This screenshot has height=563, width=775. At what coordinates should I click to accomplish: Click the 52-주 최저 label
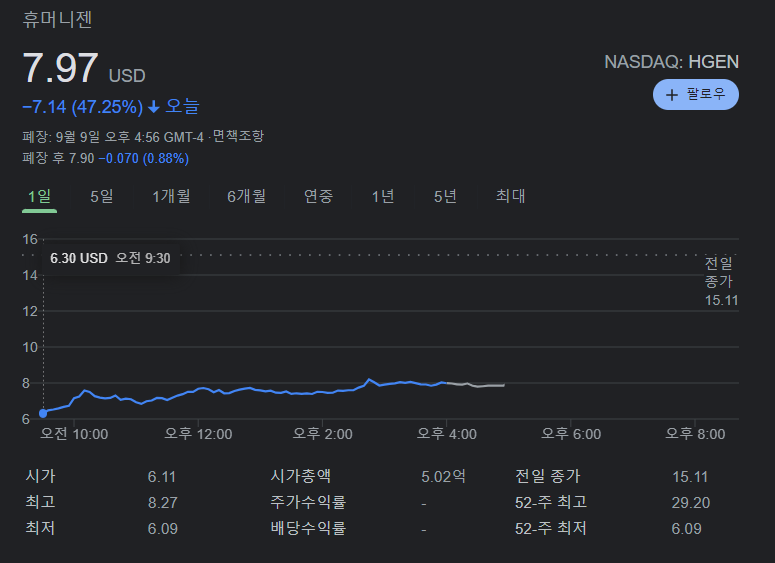[551, 528]
